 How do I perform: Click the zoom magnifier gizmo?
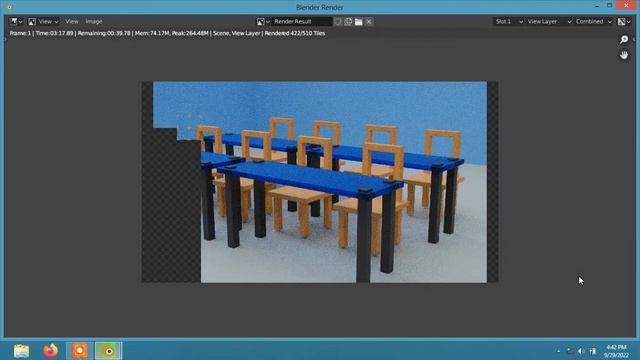pyautogui.click(x=624, y=39)
